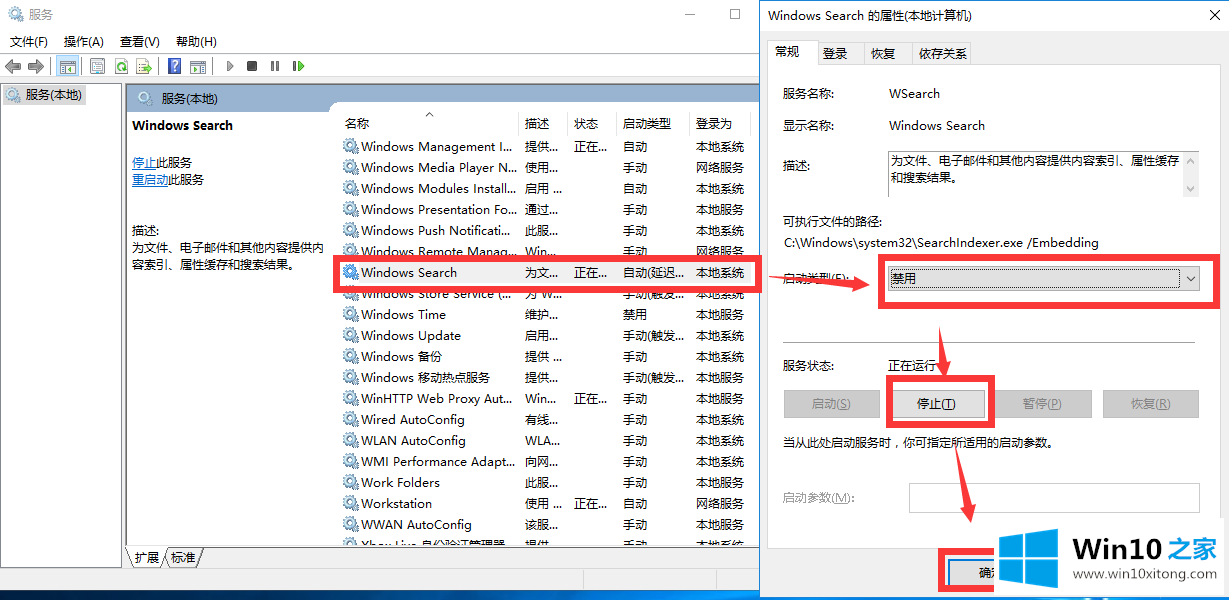Toggle the show/hide console tree icon

pyautogui.click(x=68, y=66)
